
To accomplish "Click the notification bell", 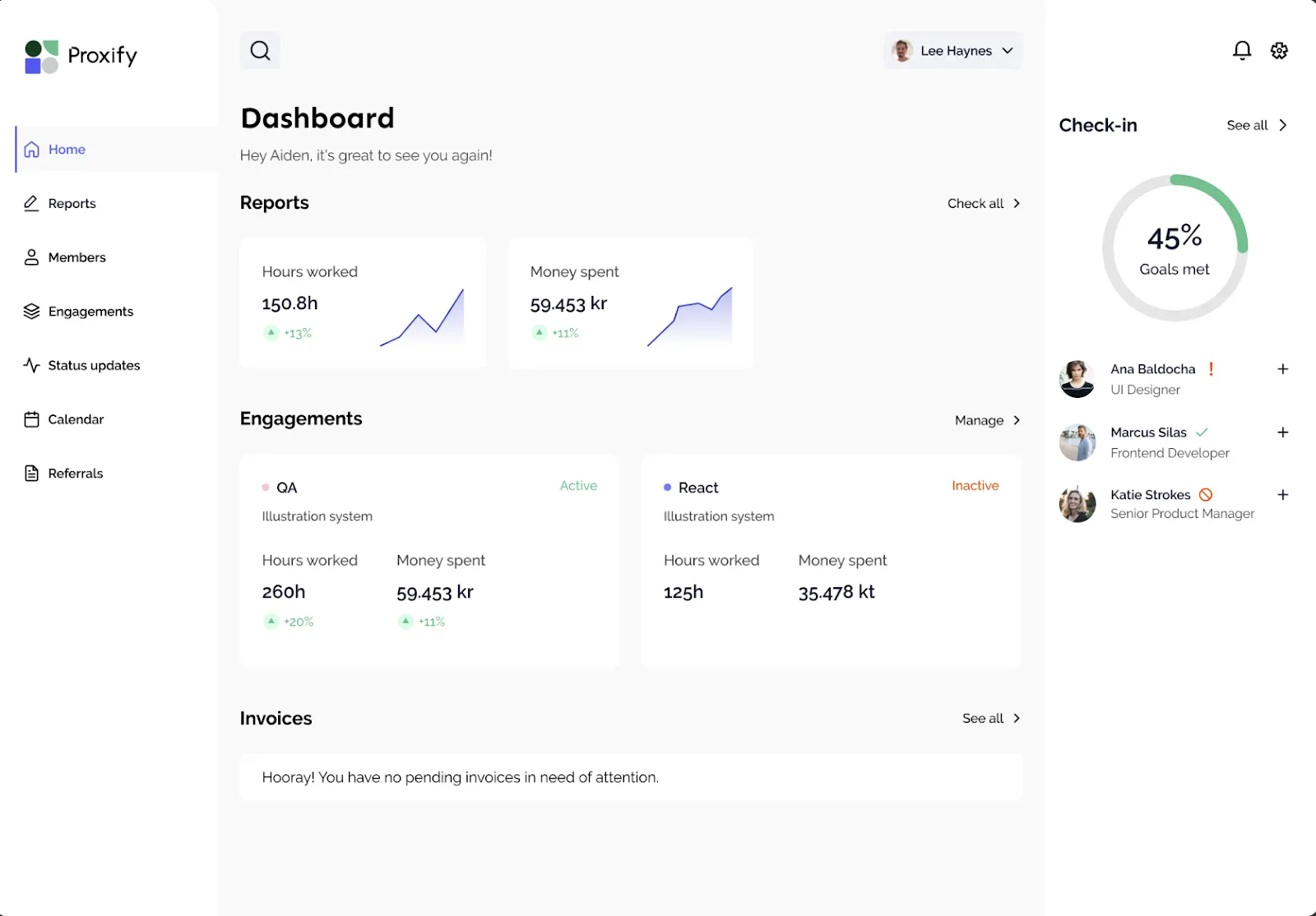I will [x=1242, y=50].
